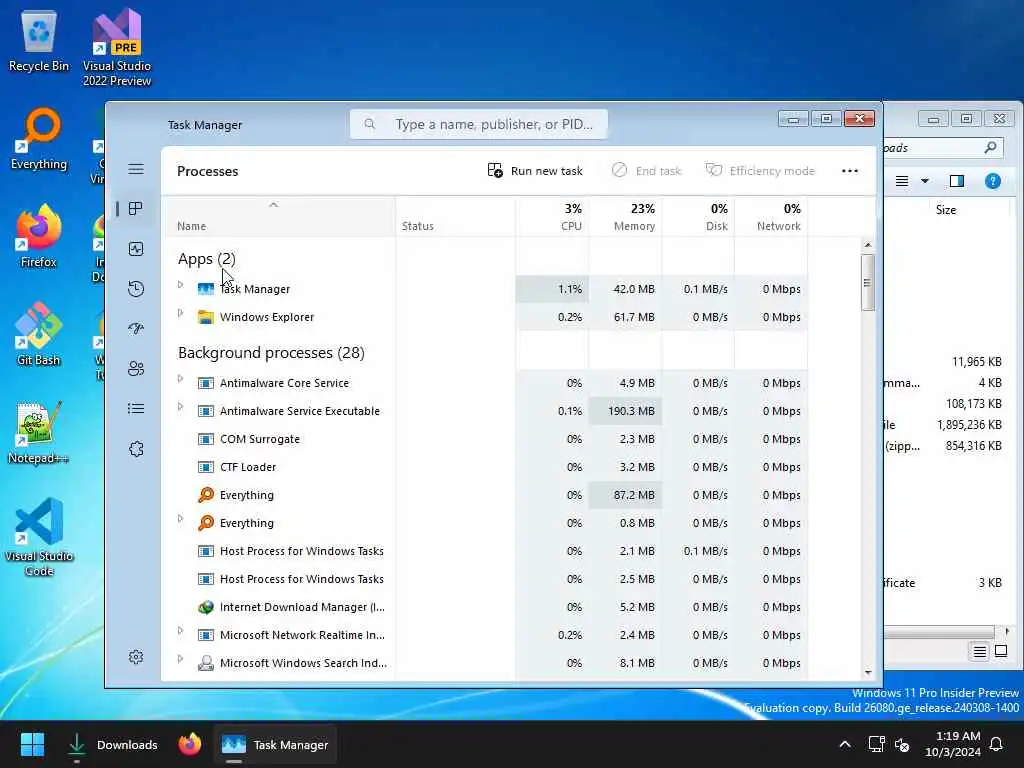Viewport: 1024px width, 768px height.
Task: Open App history icon in sidebar
Action: pos(136,289)
